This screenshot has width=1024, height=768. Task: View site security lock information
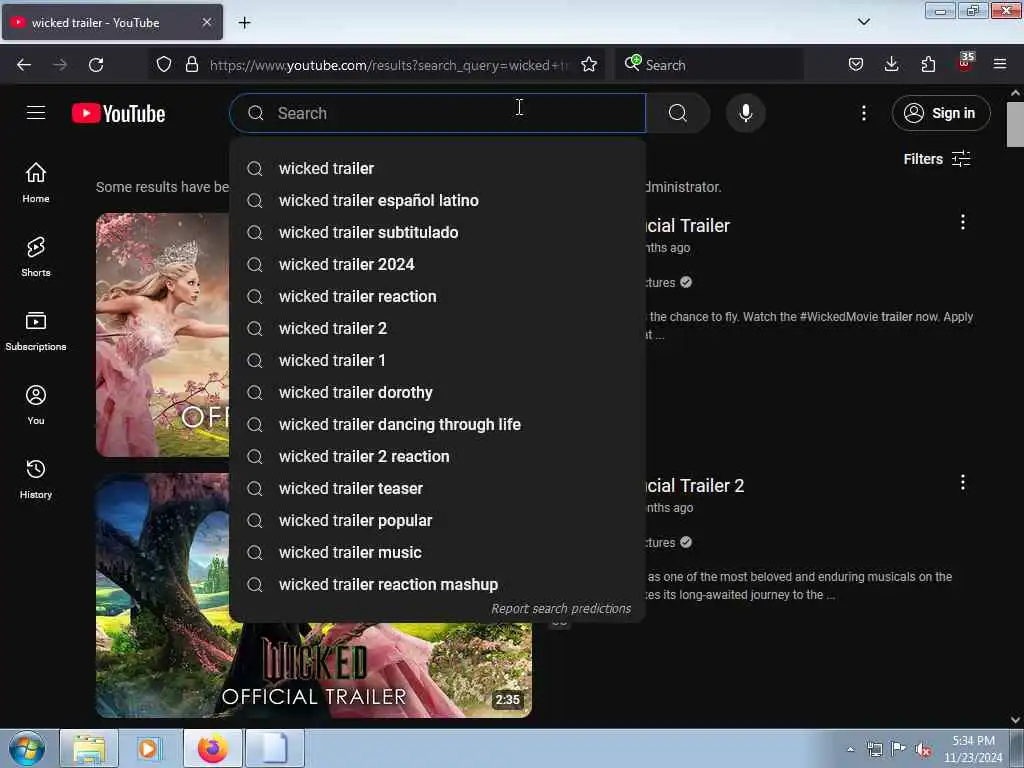tap(191, 65)
